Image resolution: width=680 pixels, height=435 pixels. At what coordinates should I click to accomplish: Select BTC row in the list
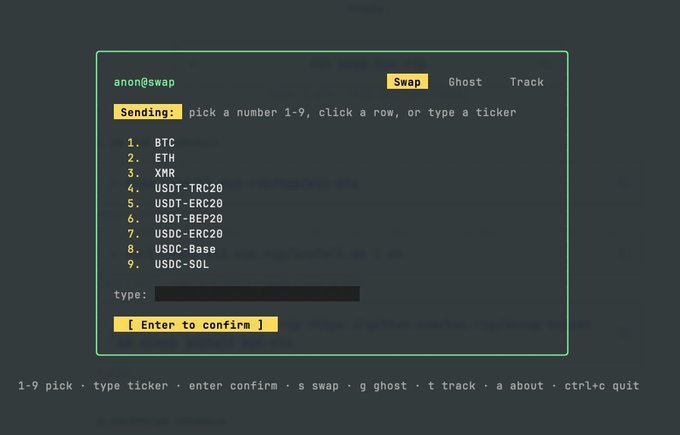click(x=151, y=143)
